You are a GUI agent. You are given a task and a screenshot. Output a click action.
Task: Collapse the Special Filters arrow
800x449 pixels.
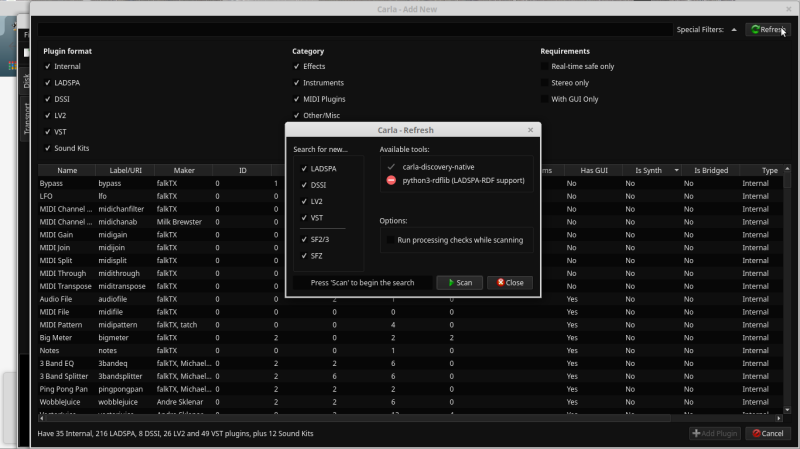[x=734, y=30]
